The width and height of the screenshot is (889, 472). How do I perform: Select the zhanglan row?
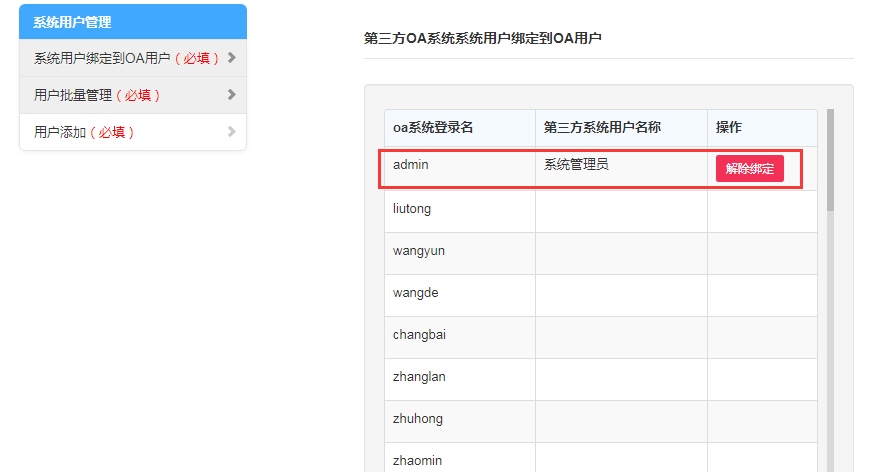click(x=419, y=377)
